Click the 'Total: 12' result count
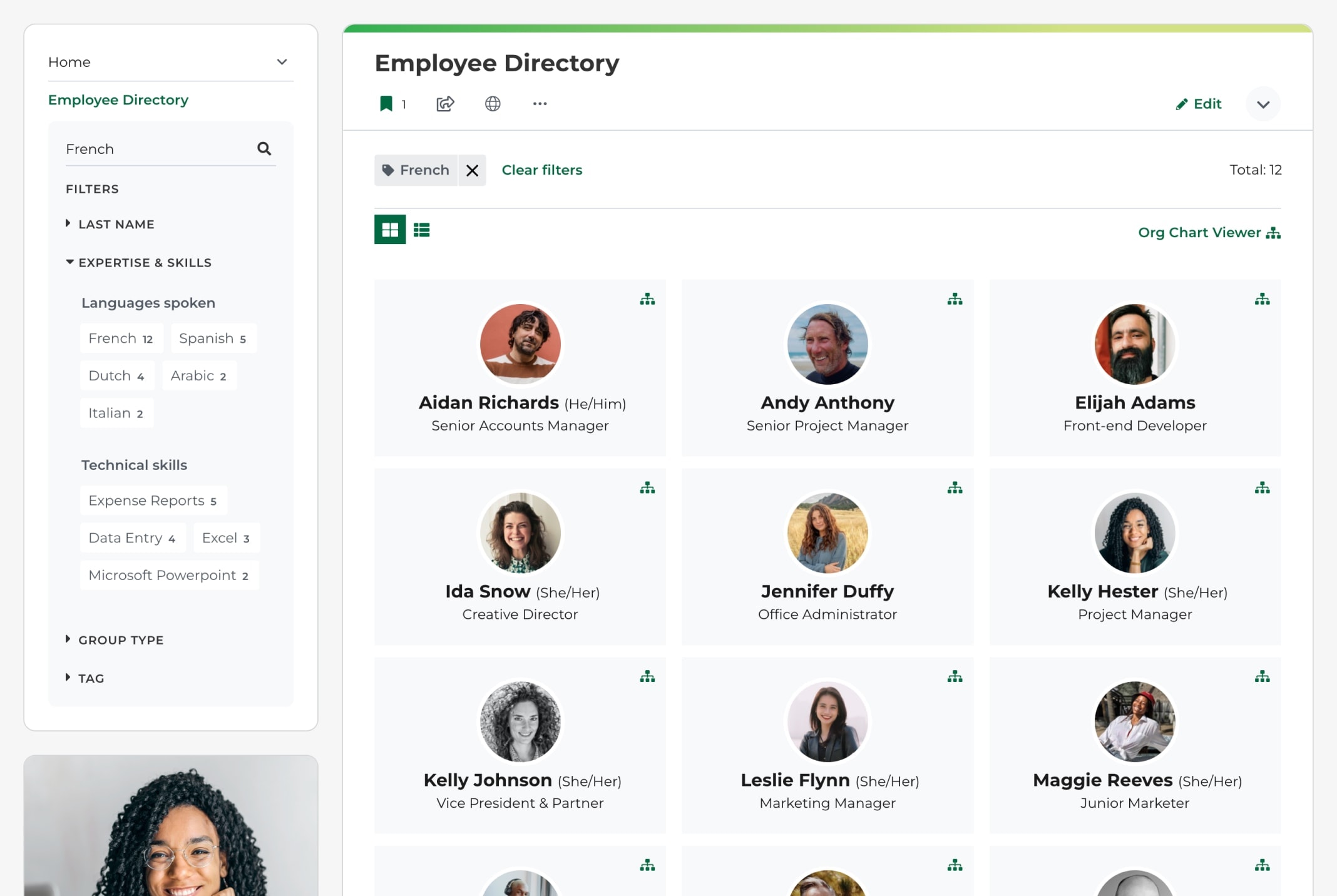This screenshot has width=1337, height=896. [x=1255, y=170]
